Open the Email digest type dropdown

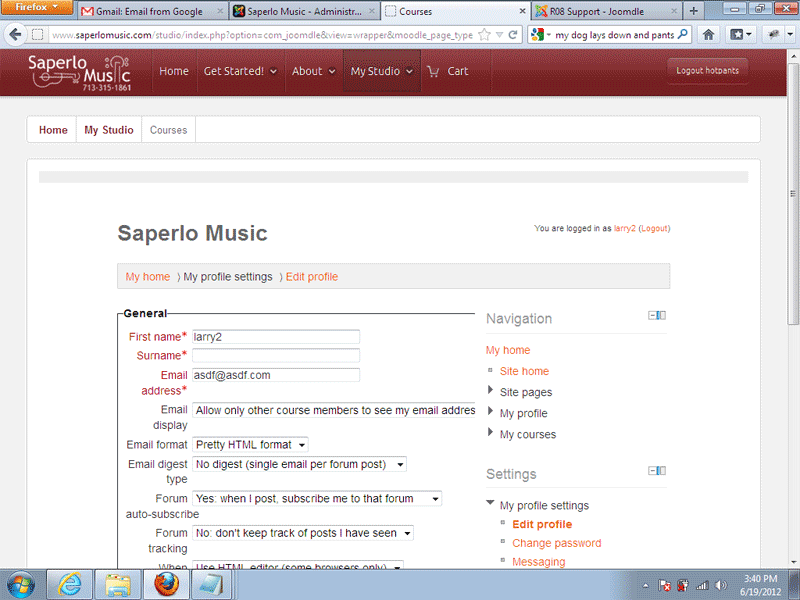300,464
